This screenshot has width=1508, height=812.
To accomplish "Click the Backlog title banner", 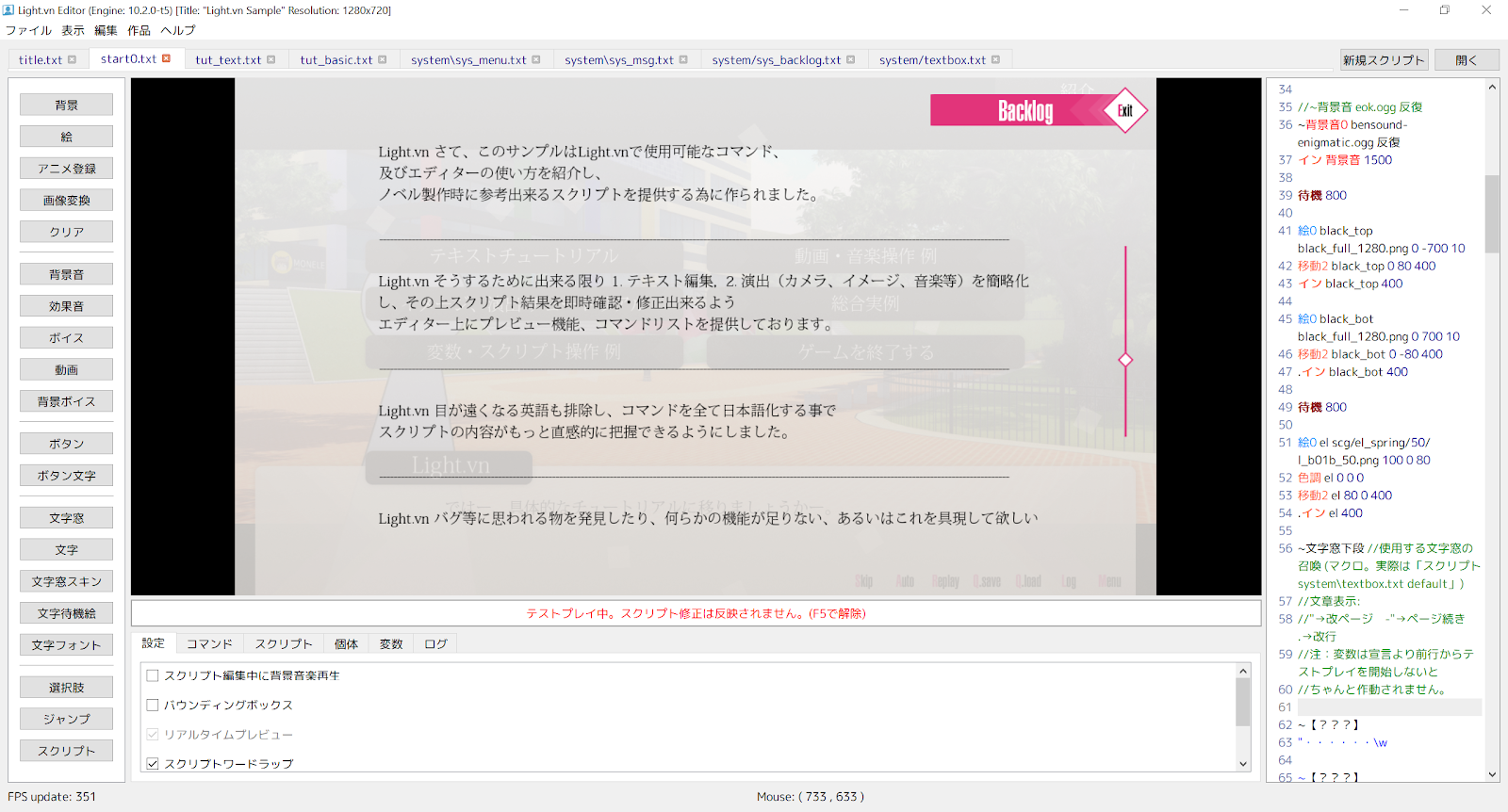I will tap(1025, 110).
